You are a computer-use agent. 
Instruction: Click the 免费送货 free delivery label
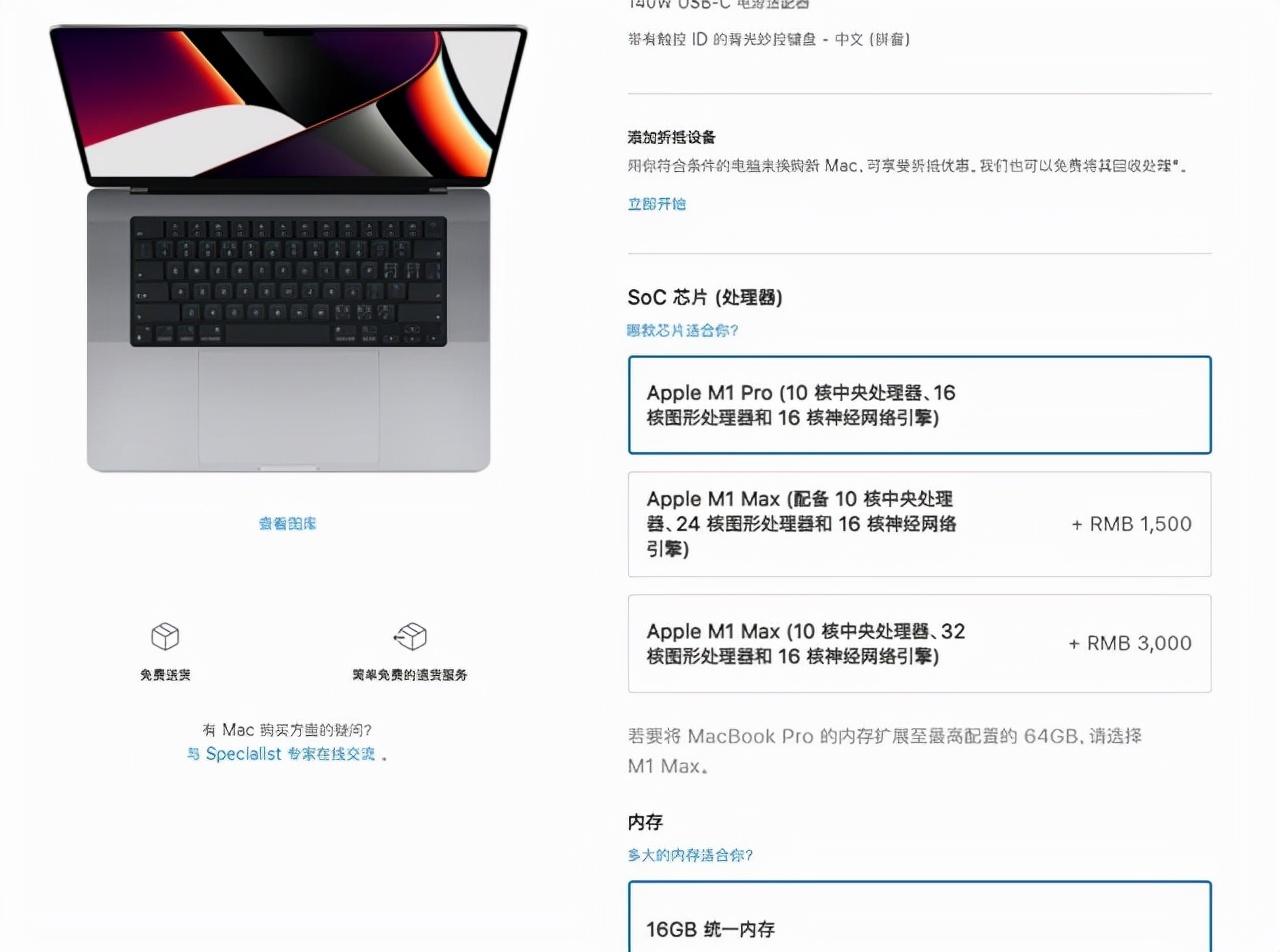(165, 675)
